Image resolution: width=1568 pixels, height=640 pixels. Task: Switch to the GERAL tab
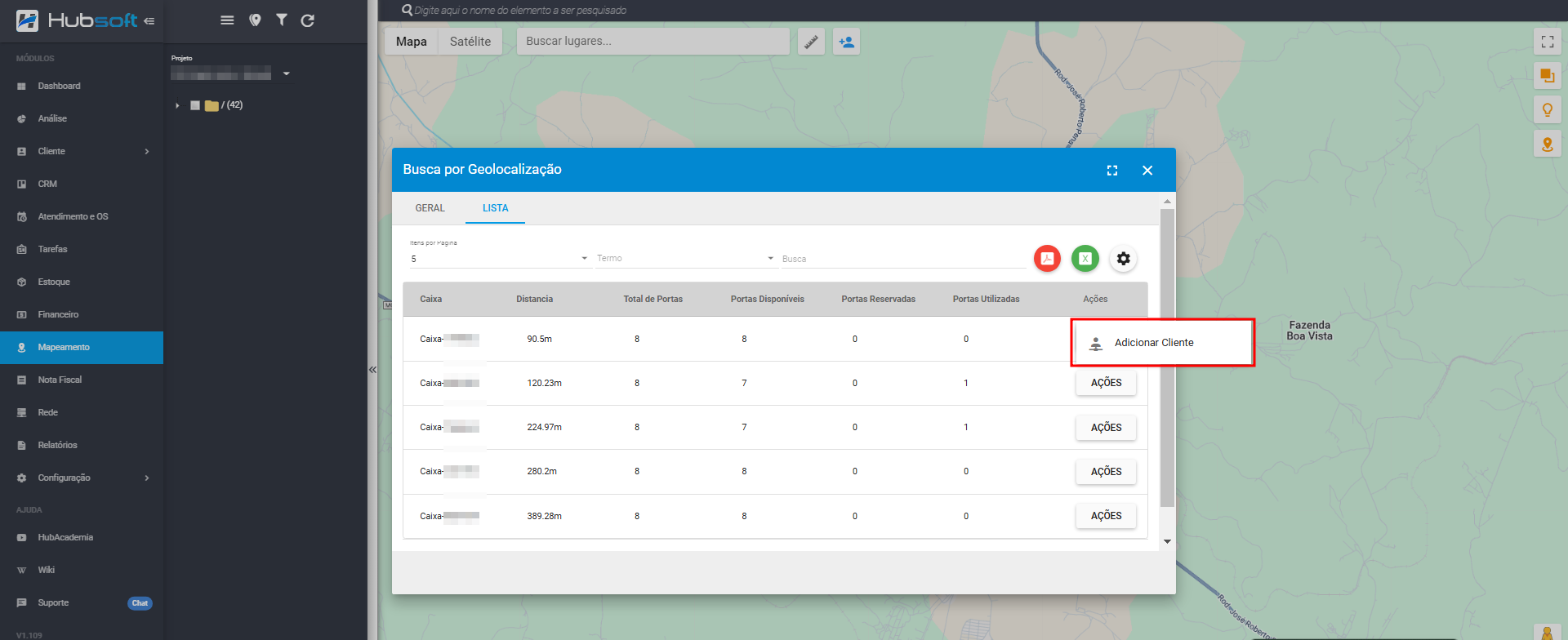[x=430, y=208]
